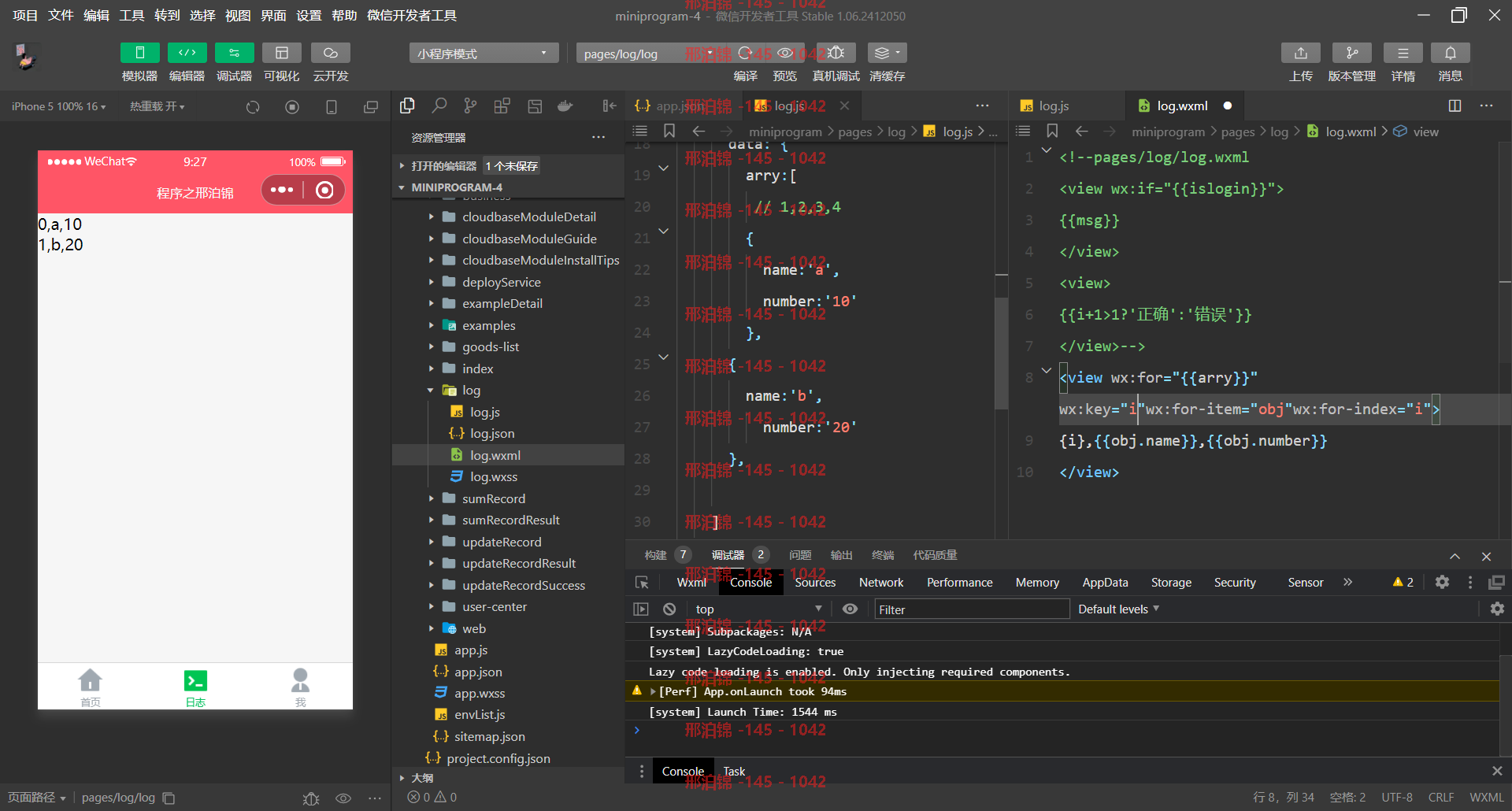Open log.js in file tree

(508, 412)
